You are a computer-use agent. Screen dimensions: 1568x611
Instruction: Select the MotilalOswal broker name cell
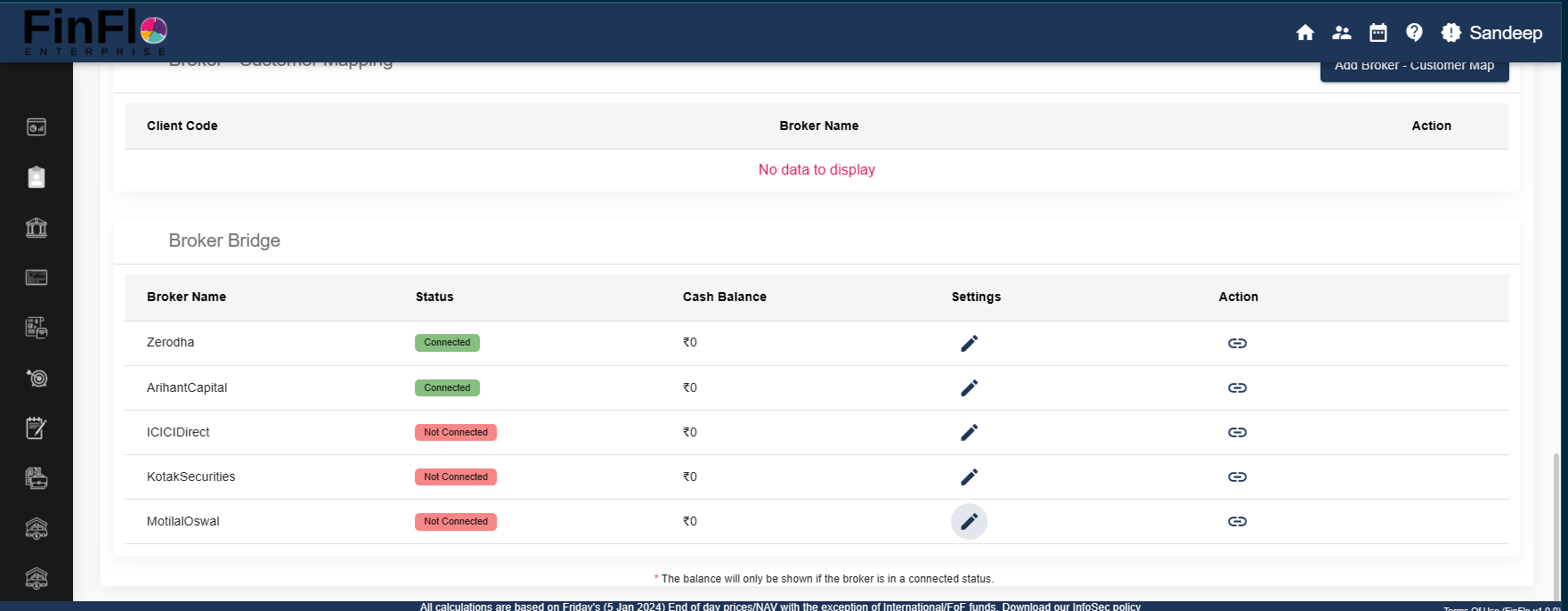183,521
